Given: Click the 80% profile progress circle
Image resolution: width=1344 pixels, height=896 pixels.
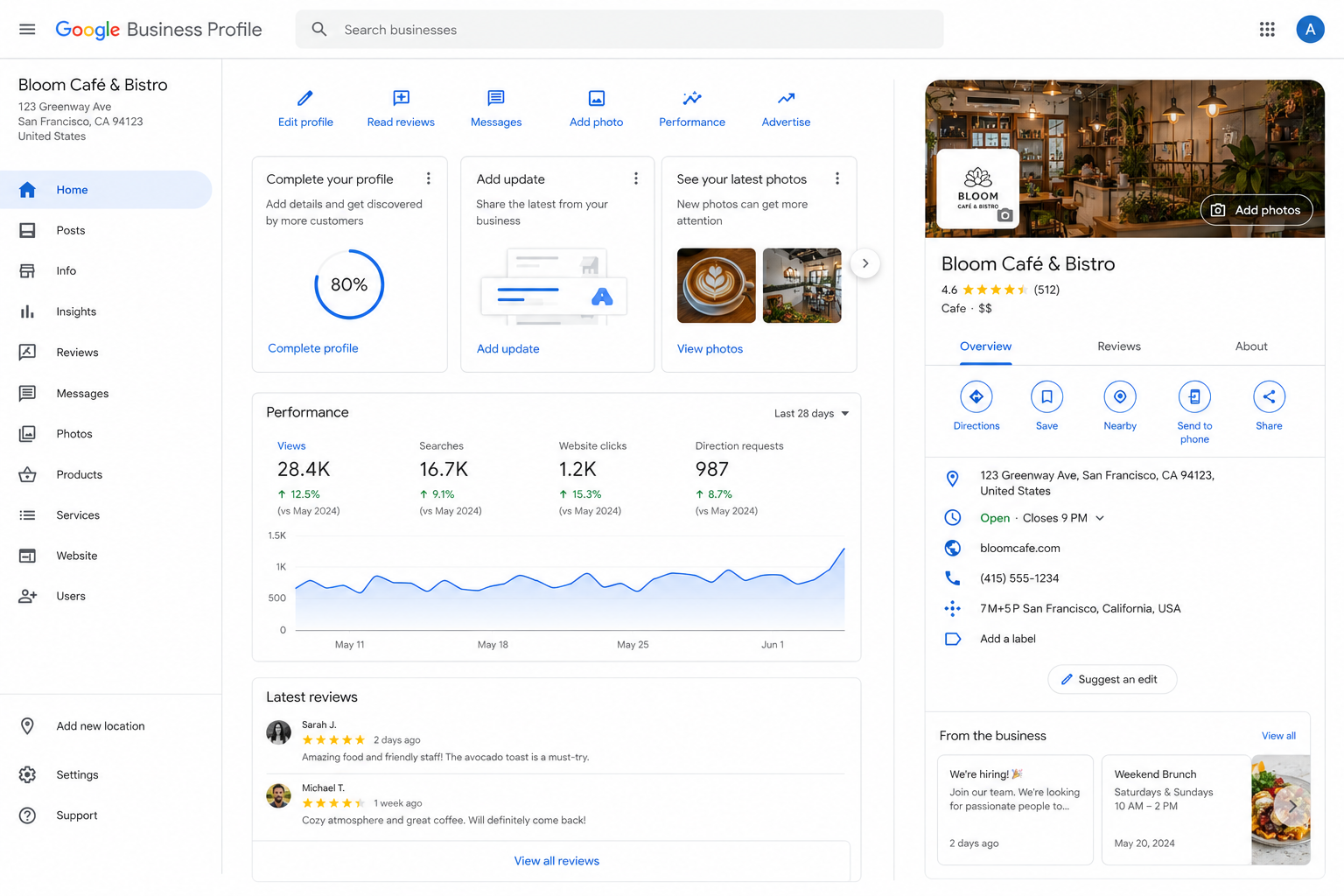Looking at the screenshot, I should click(x=349, y=284).
